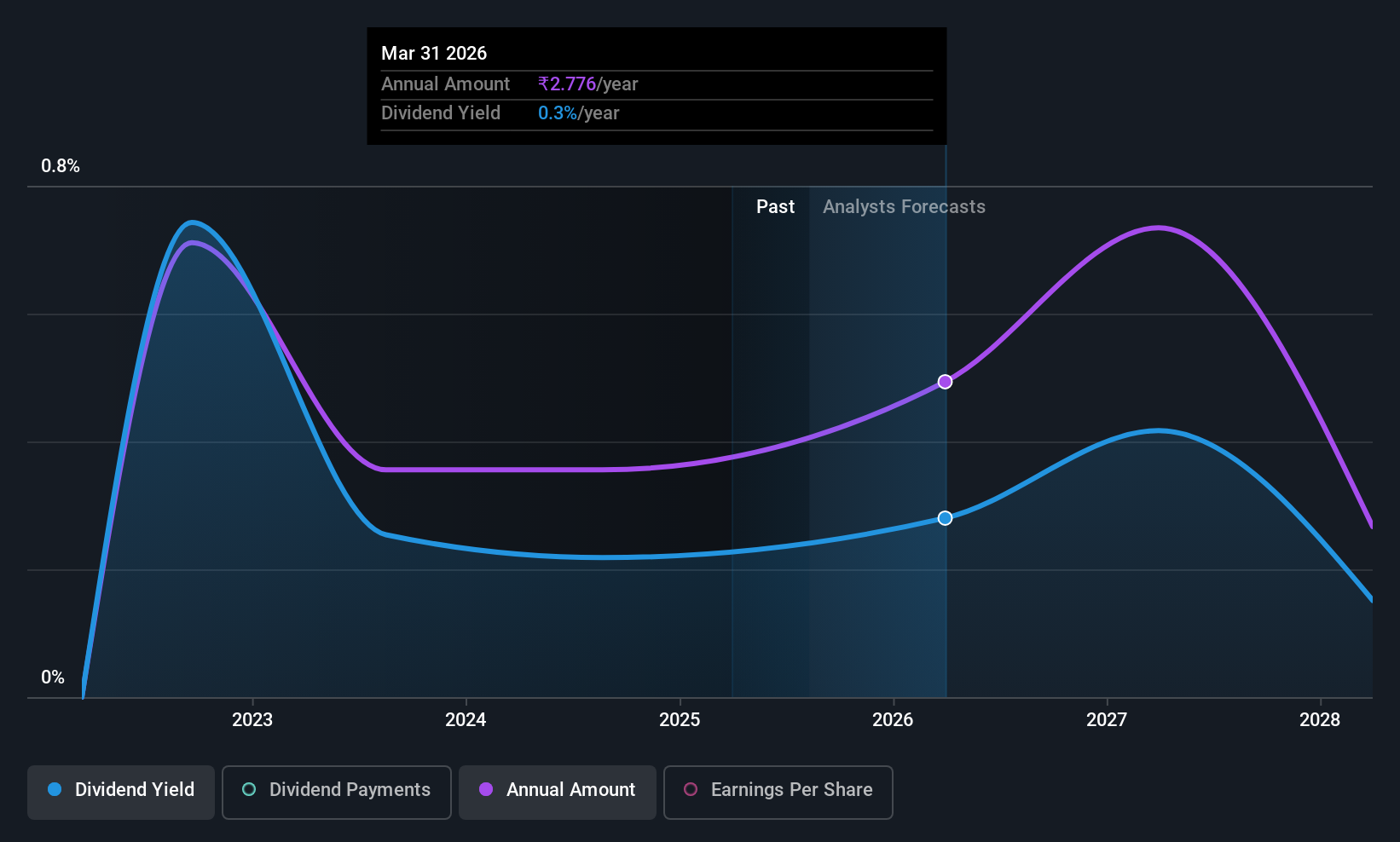Click the ₹2.776/year annual amount value
The width and height of the screenshot is (1400, 842).
coord(587,84)
